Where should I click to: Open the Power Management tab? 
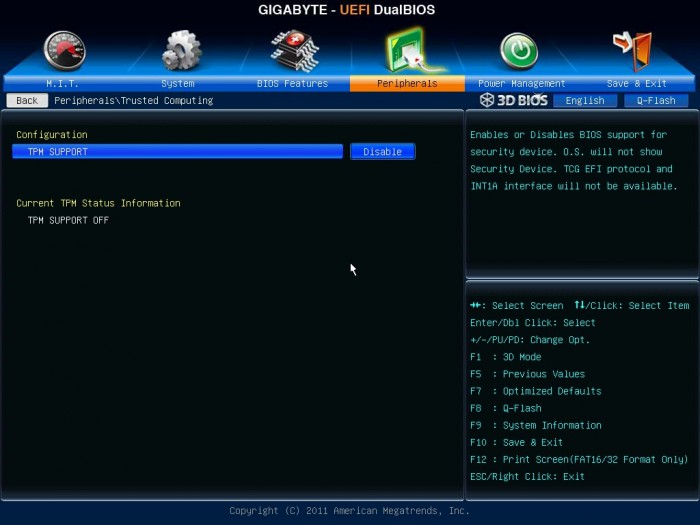(x=521, y=83)
